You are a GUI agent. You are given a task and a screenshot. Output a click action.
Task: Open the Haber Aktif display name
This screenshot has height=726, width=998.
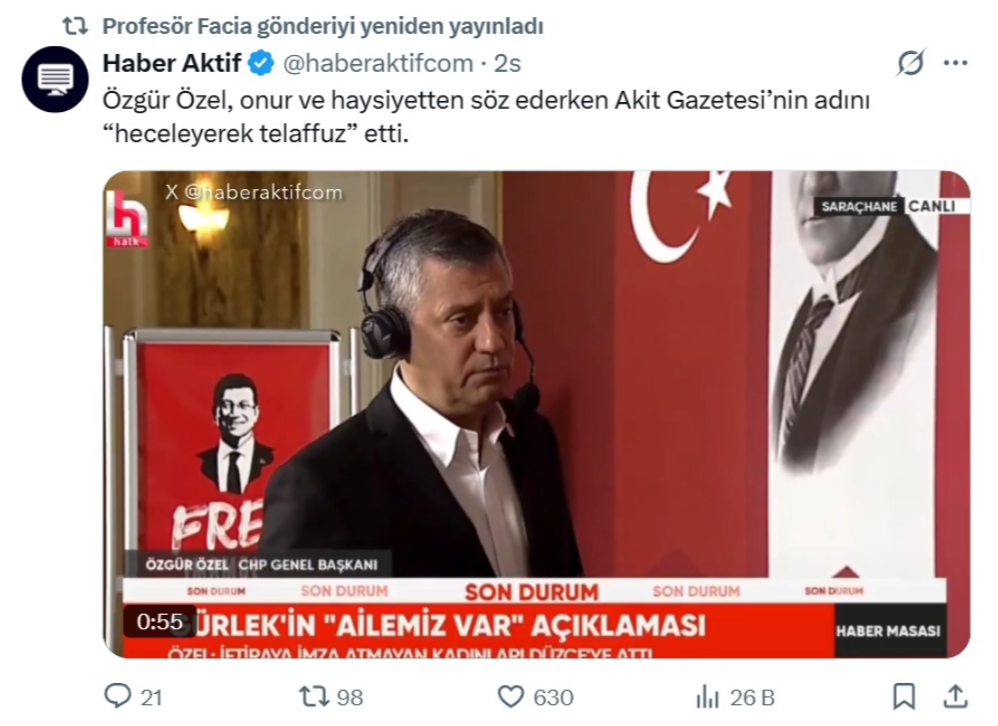click(x=172, y=63)
